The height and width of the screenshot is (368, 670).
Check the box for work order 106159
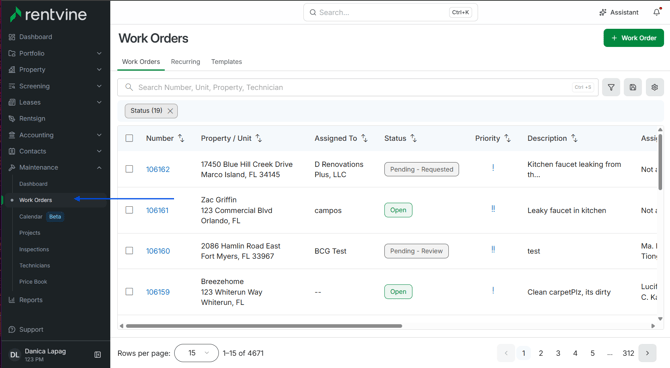(129, 291)
